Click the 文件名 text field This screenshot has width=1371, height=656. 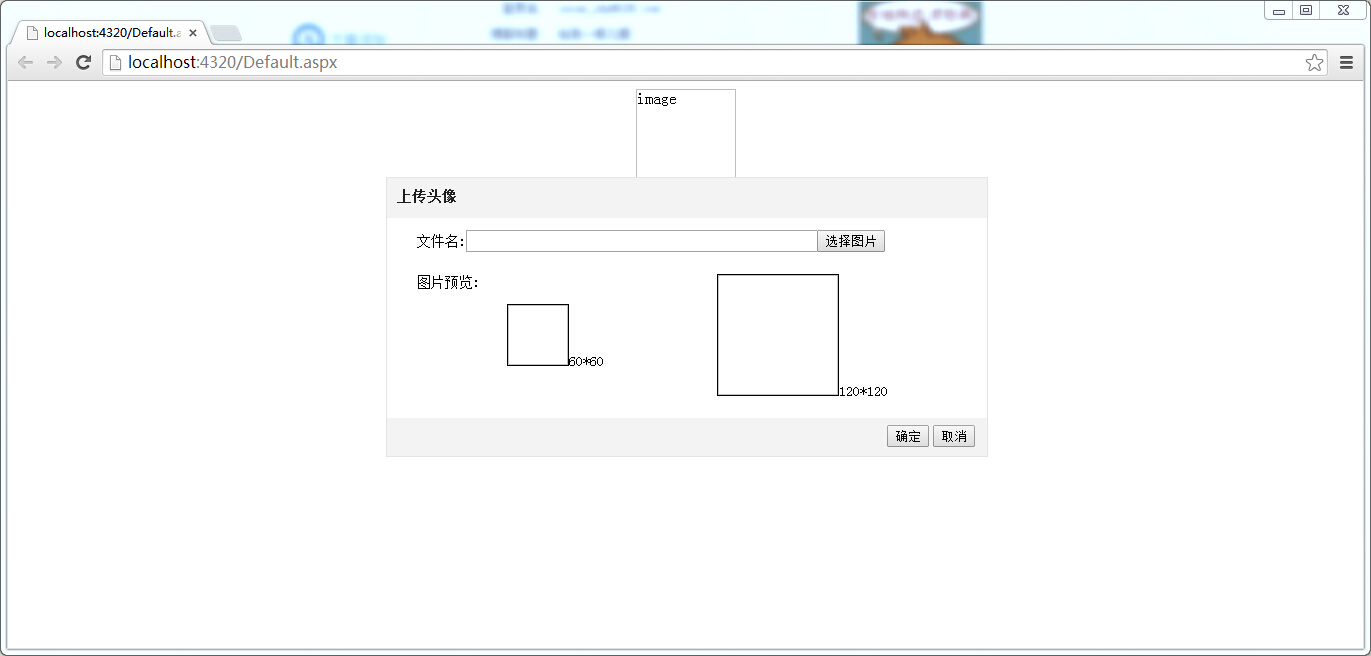[x=642, y=241]
